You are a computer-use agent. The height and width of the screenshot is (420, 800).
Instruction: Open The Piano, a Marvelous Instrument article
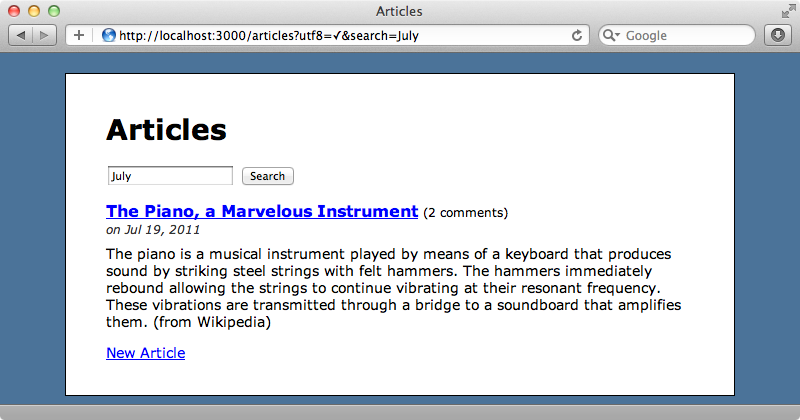point(262,211)
